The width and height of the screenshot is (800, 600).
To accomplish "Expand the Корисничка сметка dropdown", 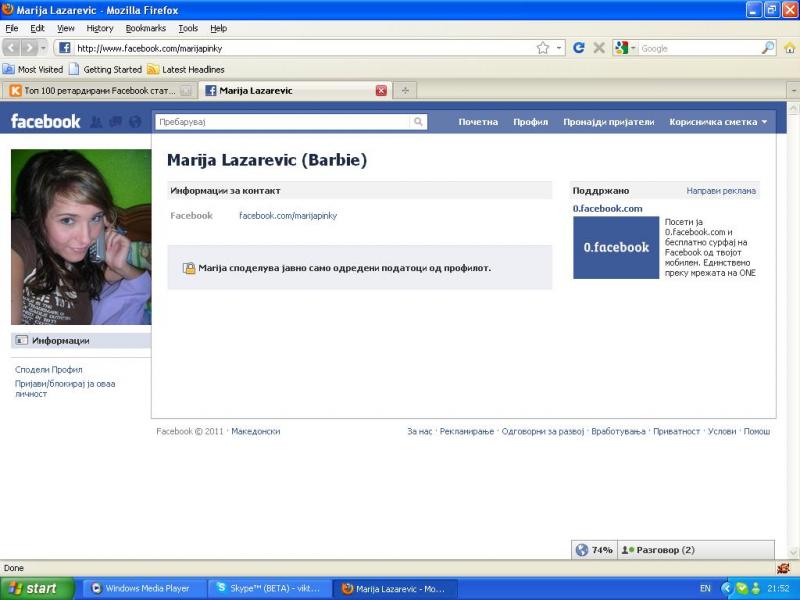I will point(718,122).
